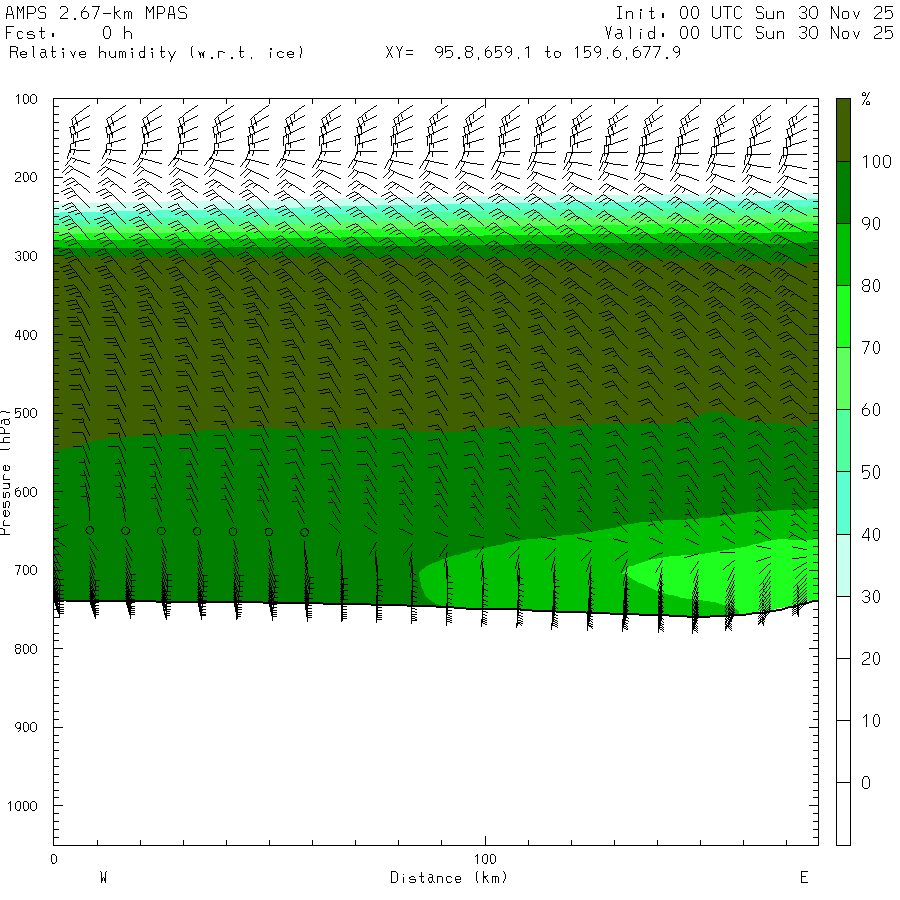This screenshot has height=900, width=900.
Task: Click the leftmost calm-wind circle marker
Action: 90,531
